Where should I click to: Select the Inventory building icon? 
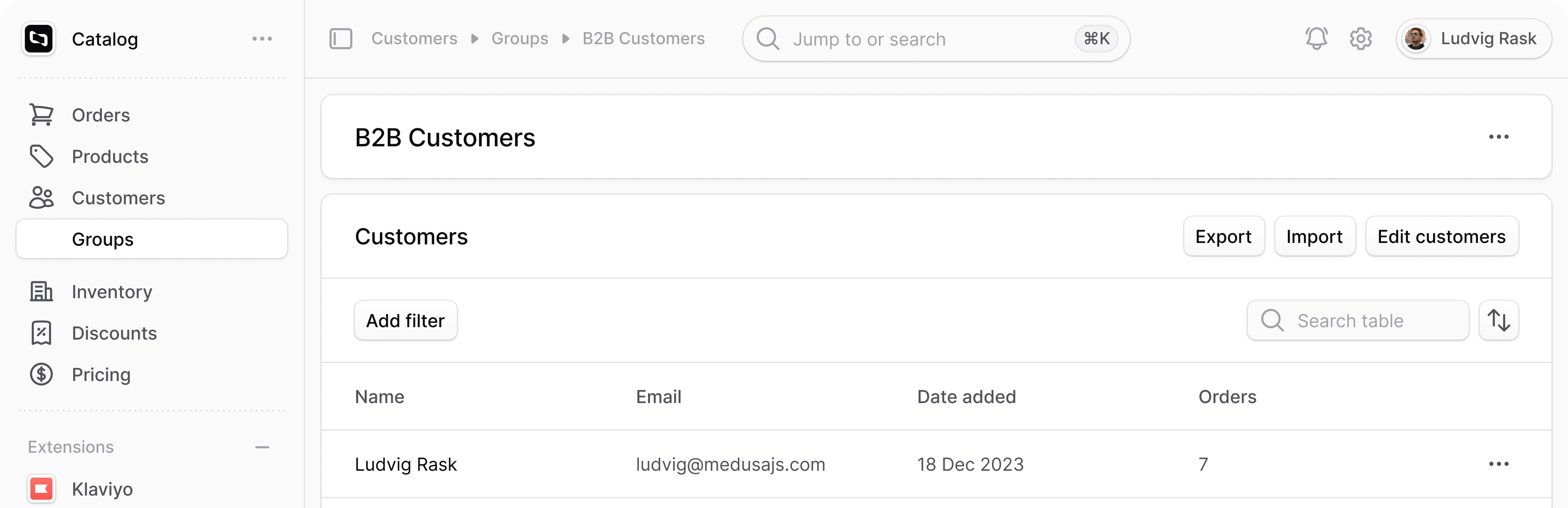coord(41,292)
